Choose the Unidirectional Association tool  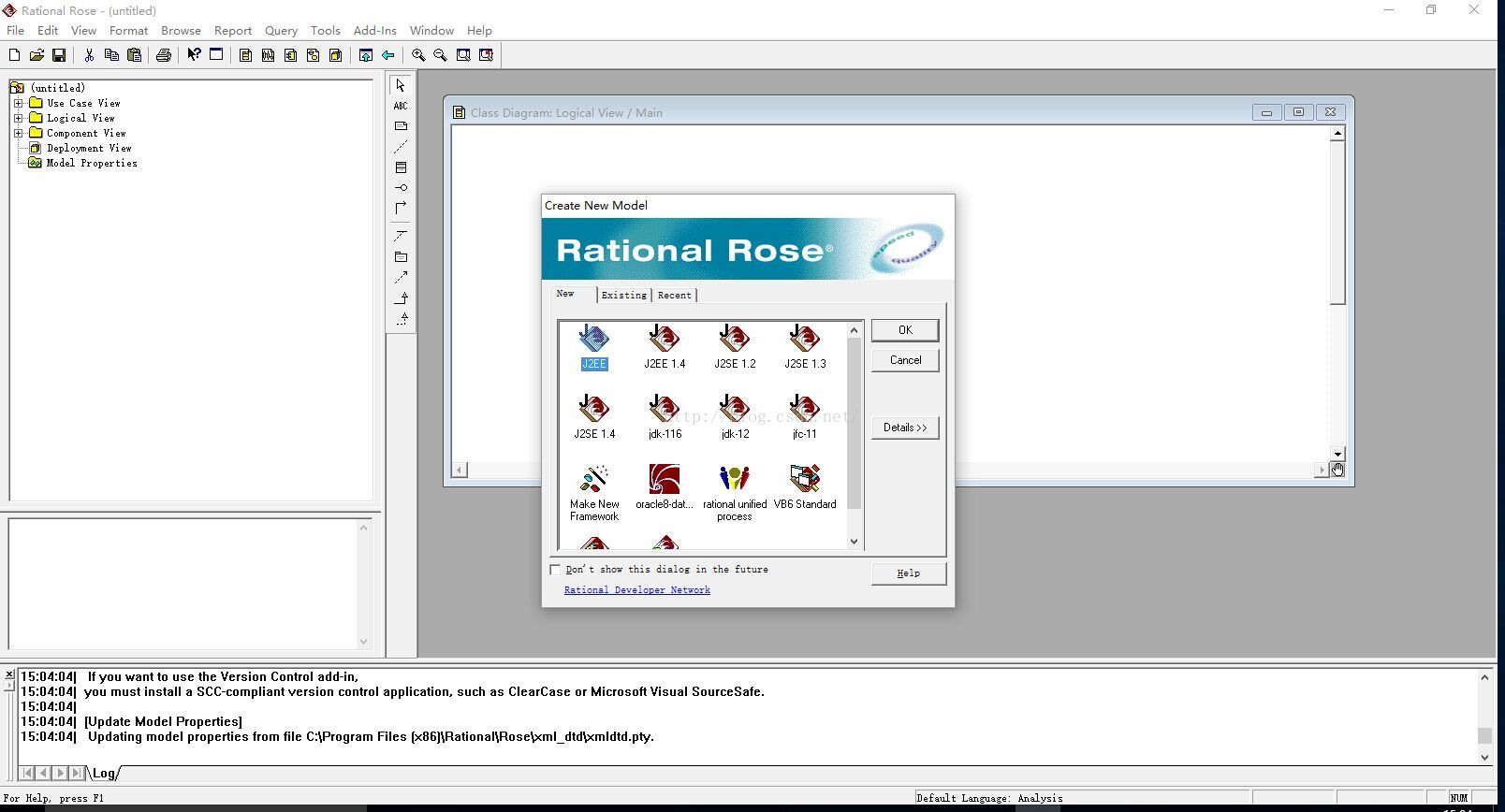(401, 208)
